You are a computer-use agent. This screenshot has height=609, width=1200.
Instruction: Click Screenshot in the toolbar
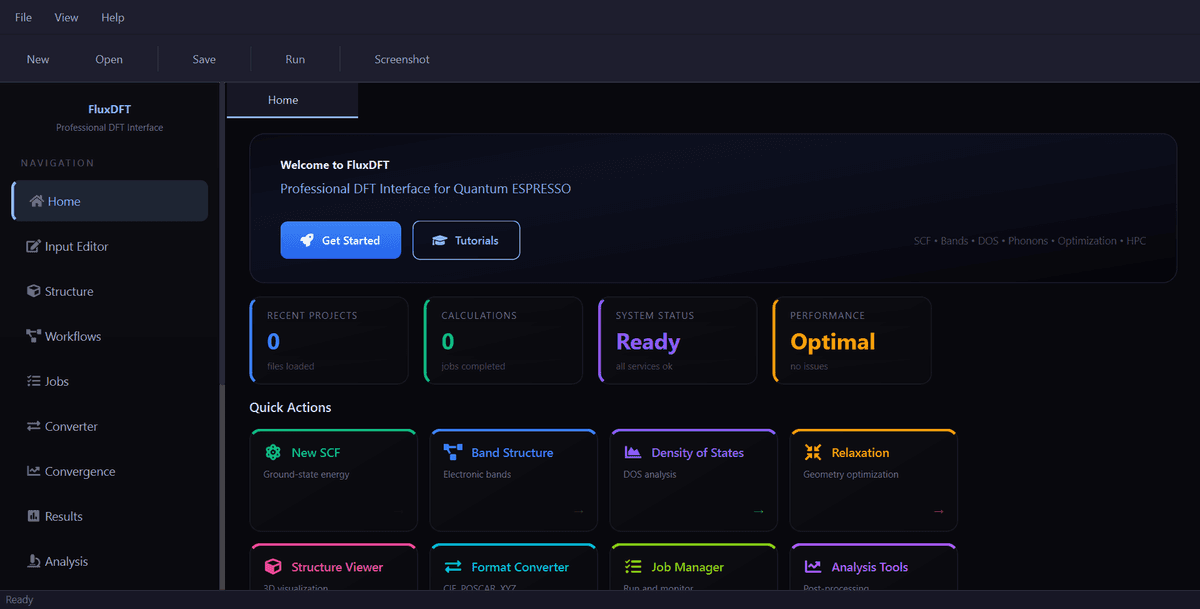[402, 60]
